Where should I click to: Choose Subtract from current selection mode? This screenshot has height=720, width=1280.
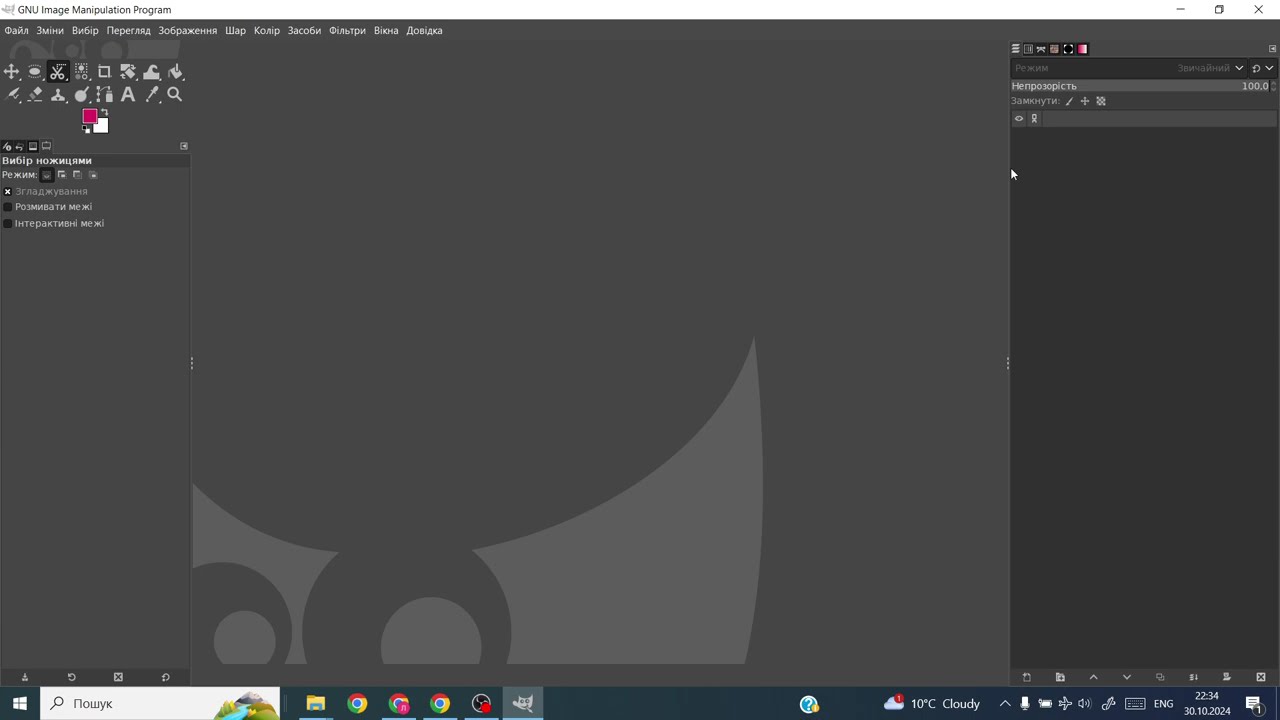pos(77,175)
